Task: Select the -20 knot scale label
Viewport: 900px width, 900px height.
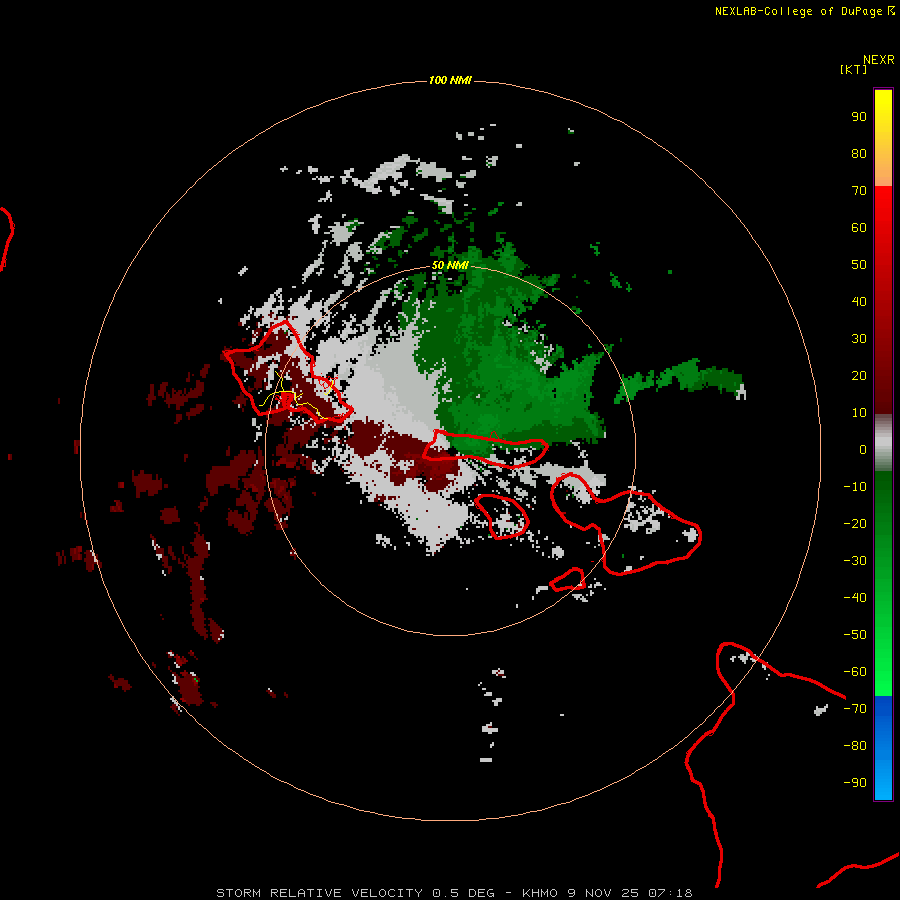Action: pyautogui.click(x=855, y=524)
